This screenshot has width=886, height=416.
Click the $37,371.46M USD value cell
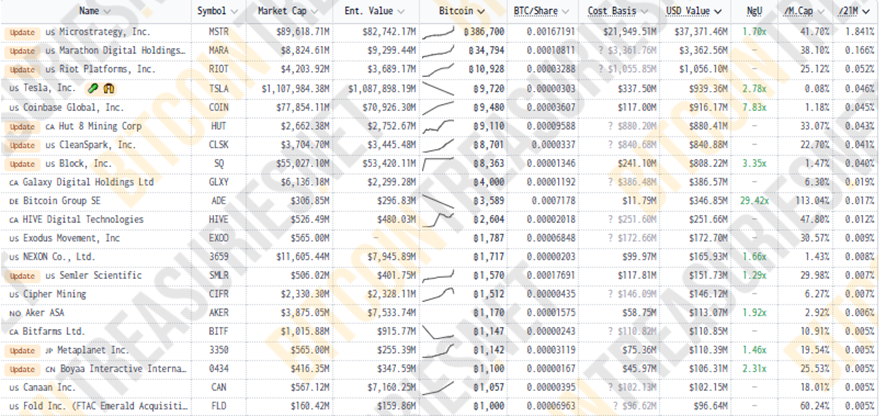point(701,32)
